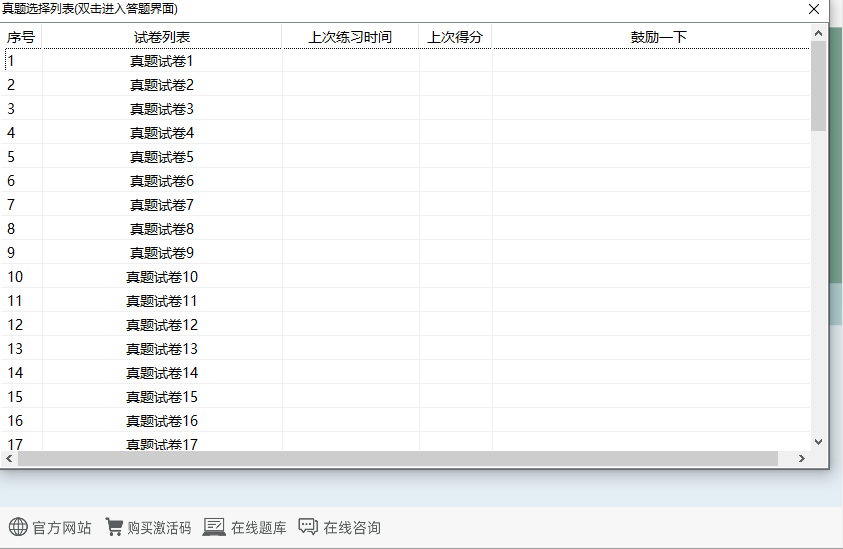843x549 pixels.
Task: Click the vertical scrollbar down arrow
Action: [x=818, y=441]
